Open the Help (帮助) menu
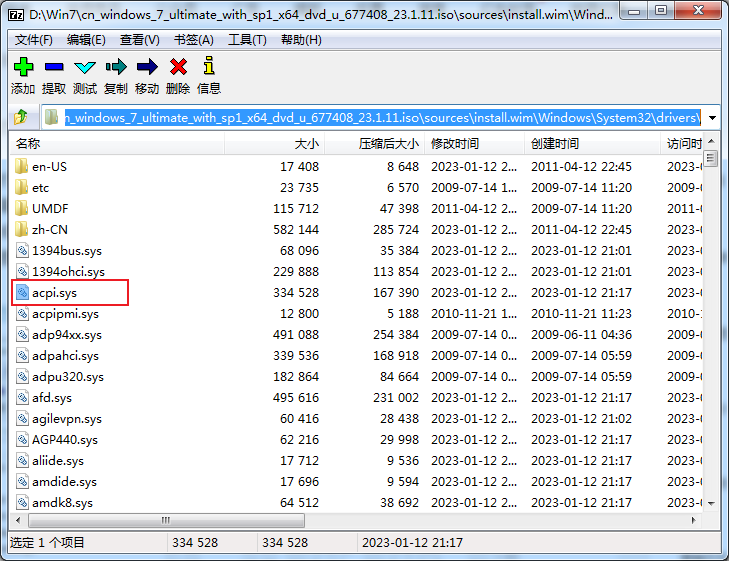 tap(301, 40)
